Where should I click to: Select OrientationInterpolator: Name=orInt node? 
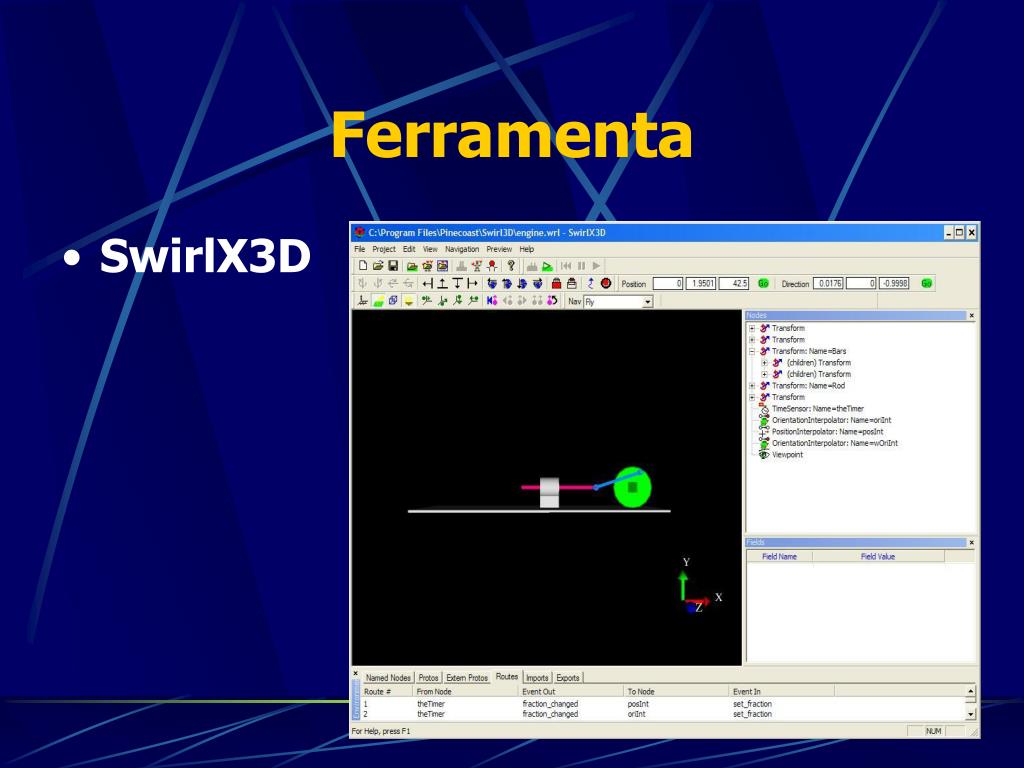click(831, 421)
